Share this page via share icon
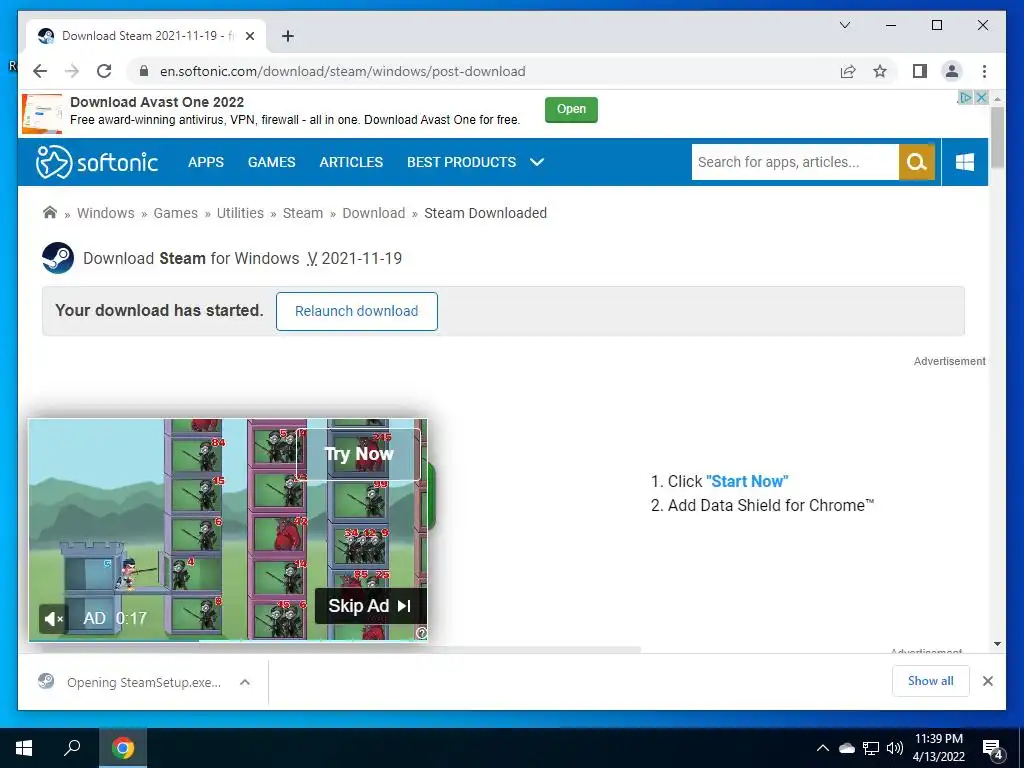 pyautogui.click(x=848, y=71)
